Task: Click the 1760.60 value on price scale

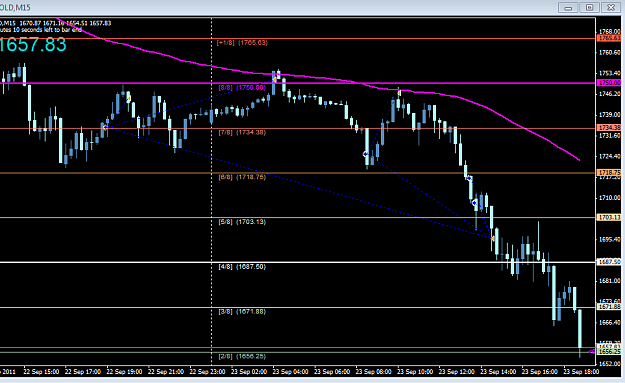Action: coord(609,52)
